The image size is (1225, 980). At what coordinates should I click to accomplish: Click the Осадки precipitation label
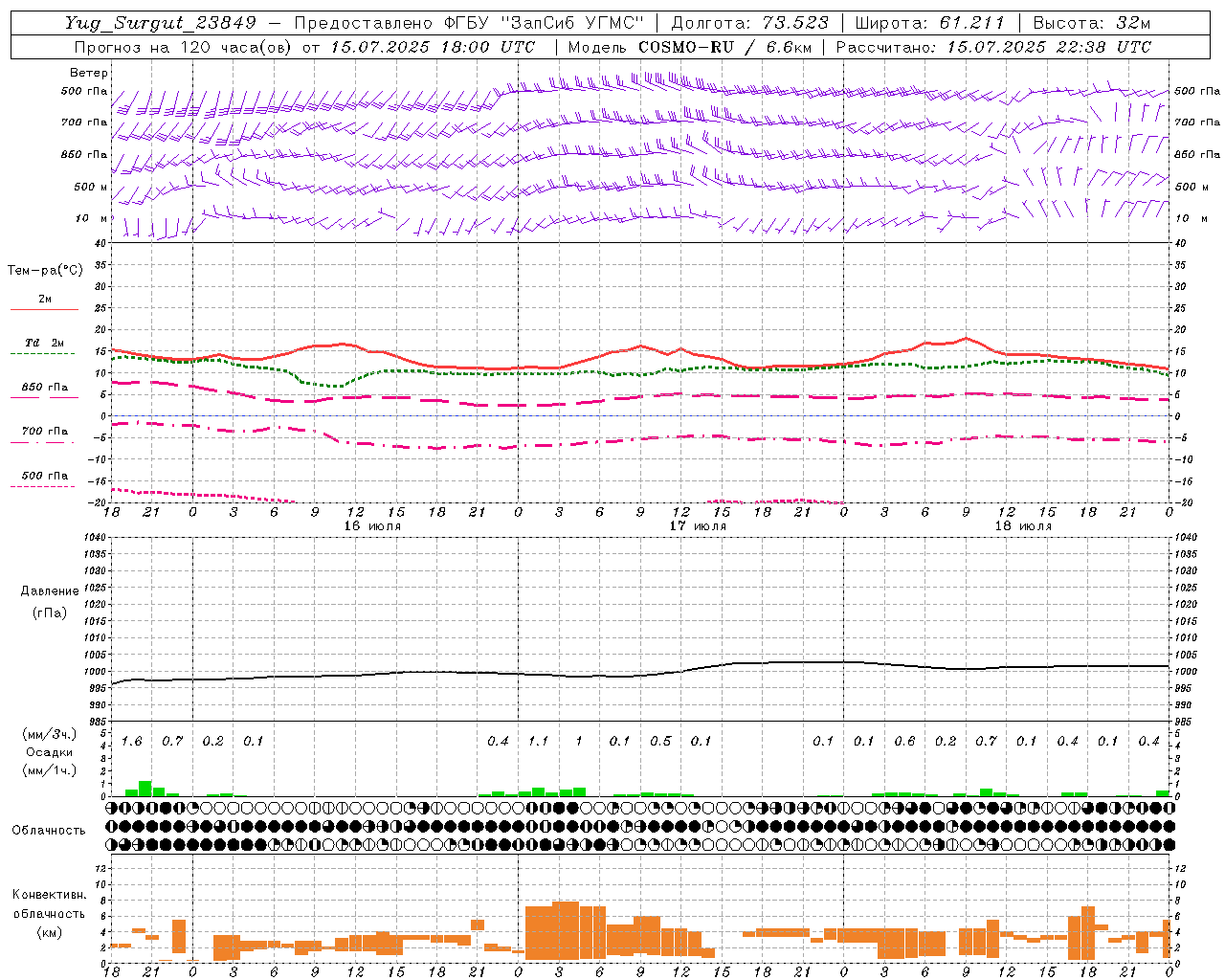coord(49,752)
